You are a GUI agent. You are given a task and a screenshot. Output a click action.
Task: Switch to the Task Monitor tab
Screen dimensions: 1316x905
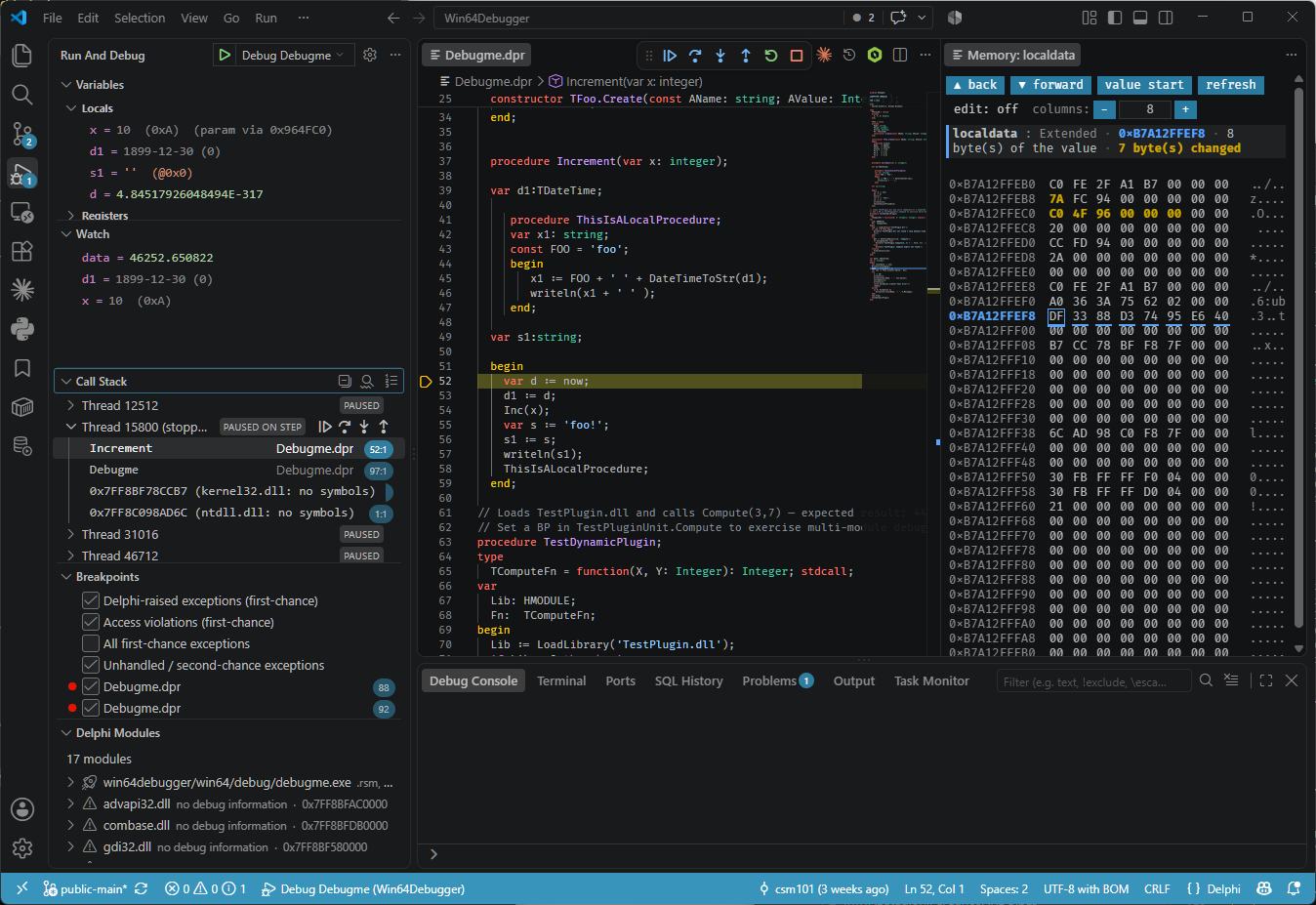[931, 681]
